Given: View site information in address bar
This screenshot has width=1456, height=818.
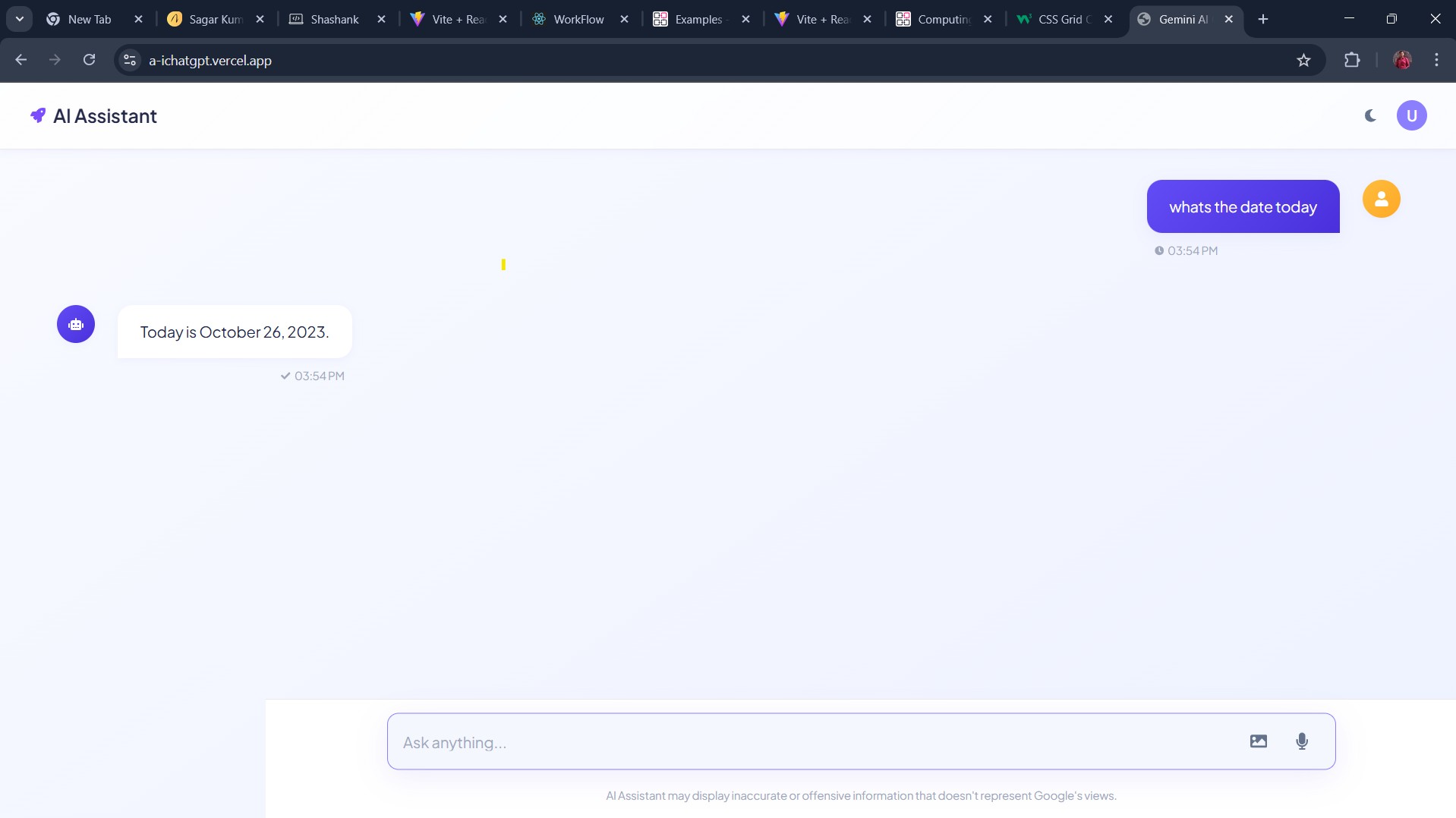Looking at the screenshot, I should coord(130,60).
